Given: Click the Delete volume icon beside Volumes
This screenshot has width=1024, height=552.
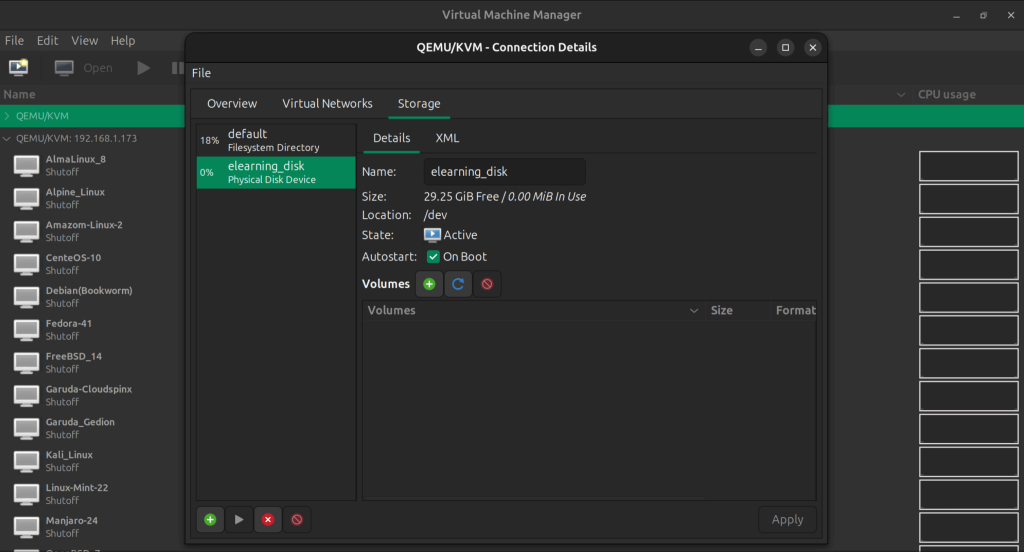Looking at the screenshot, I should coord(487,284).
